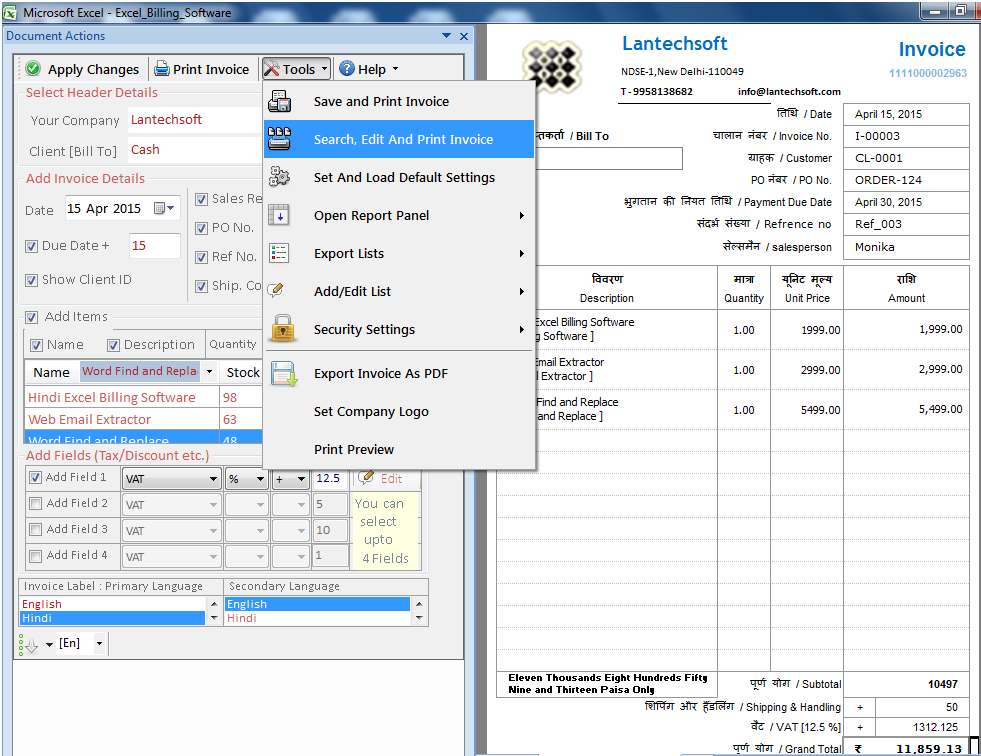Image resolution: width=981 pixels, height=756 pixels.
Task: Expand the Open Report Panel submenu
Action: 522,215
